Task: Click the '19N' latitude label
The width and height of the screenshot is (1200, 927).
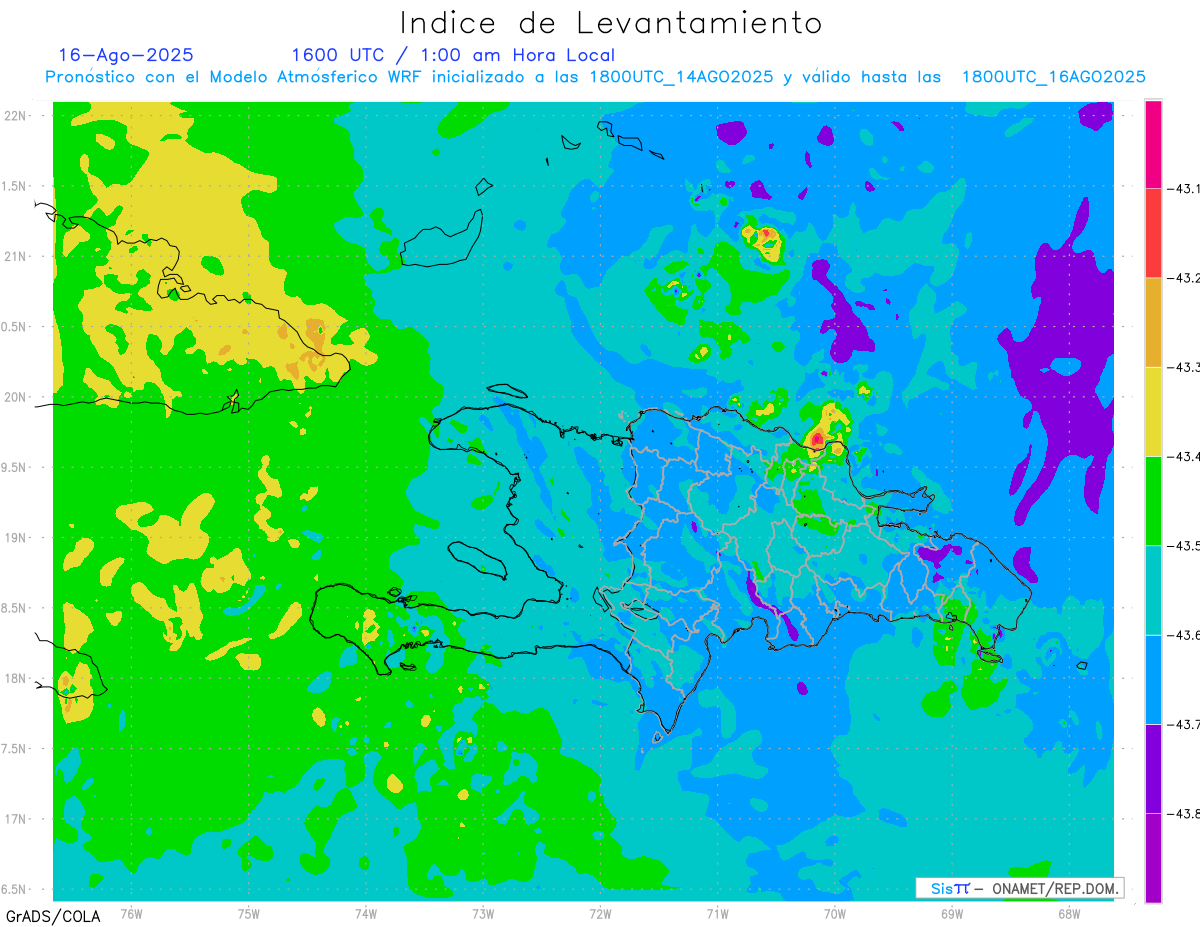Action: pyautogui.click(x=17, y=538)
